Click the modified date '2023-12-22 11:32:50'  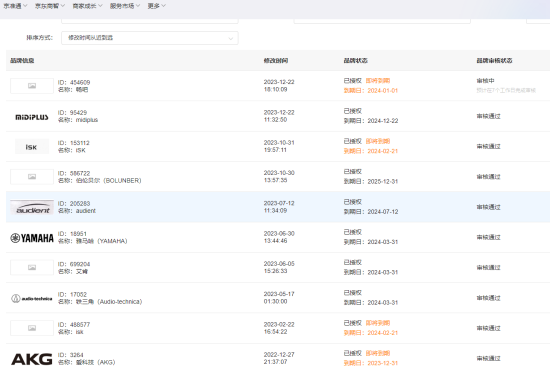[279, 116]
